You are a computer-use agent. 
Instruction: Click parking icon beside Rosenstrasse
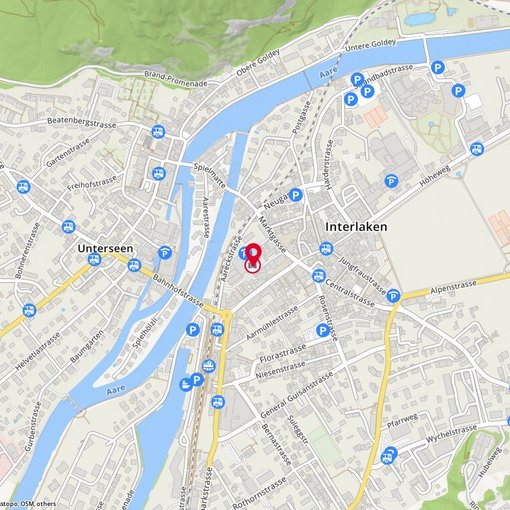(323, 331)
